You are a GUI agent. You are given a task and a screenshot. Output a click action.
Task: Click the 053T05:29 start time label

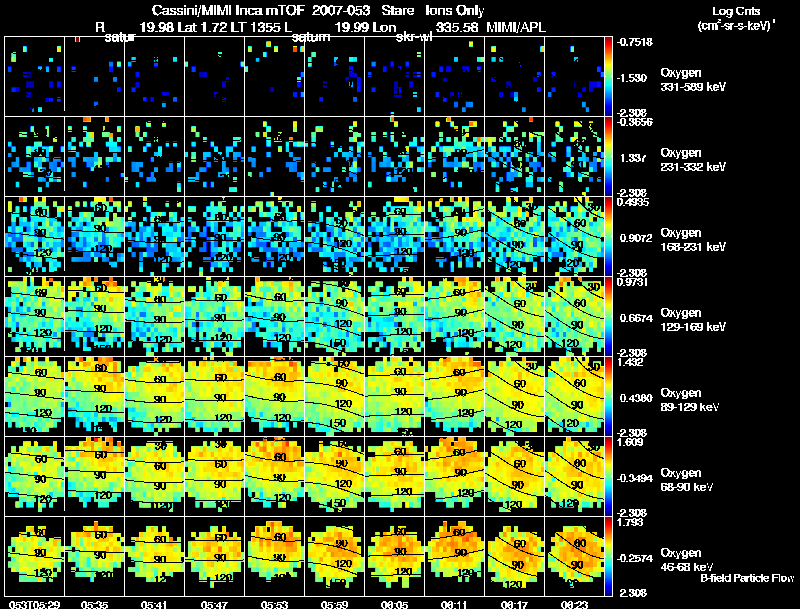point(34,604)
